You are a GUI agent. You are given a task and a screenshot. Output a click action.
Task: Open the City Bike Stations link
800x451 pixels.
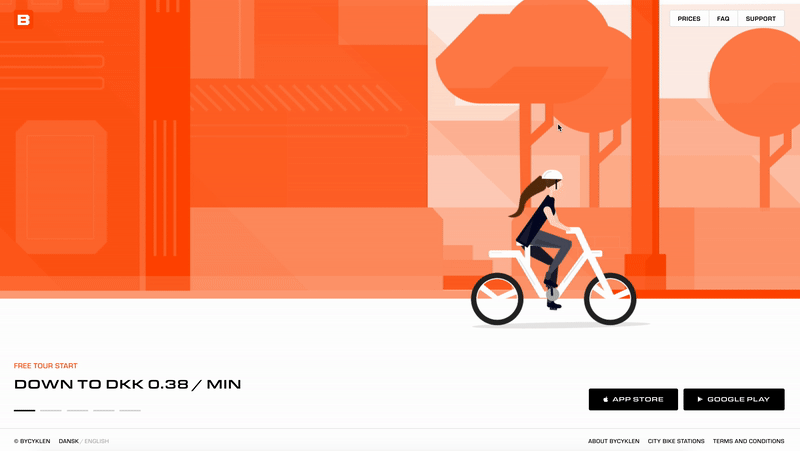coord(676,441)
